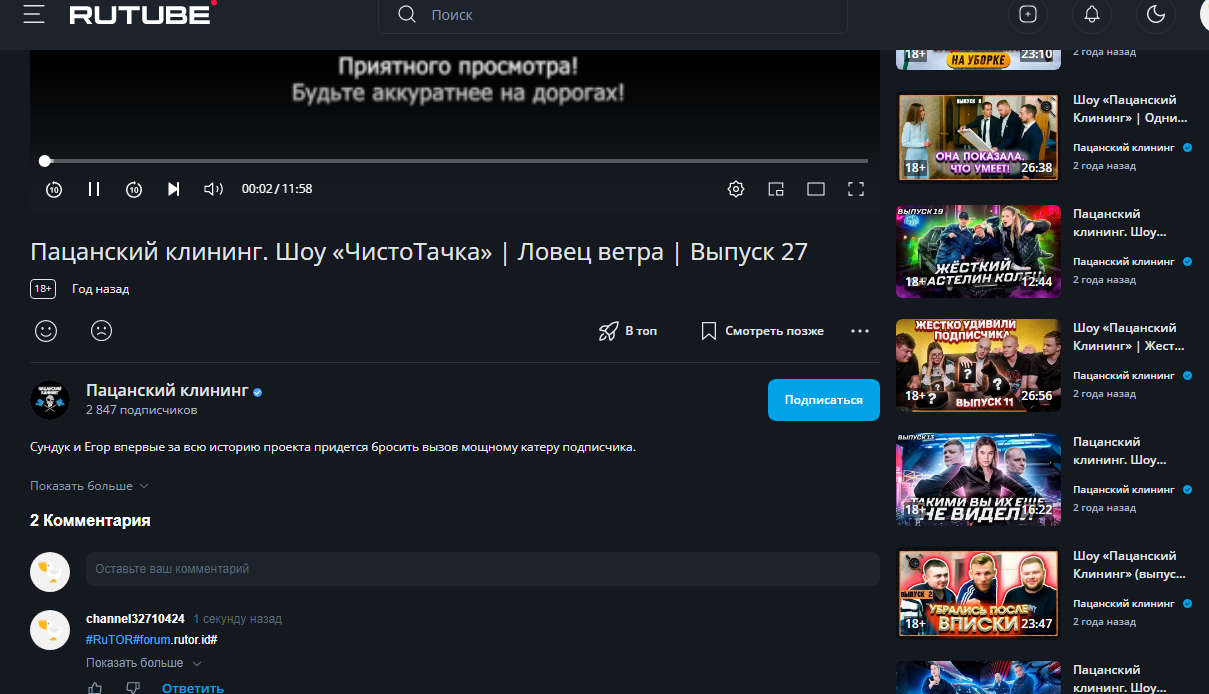Open player settings gear
The width and height of the screenshot is (1209, 694).
click(736, 189)
